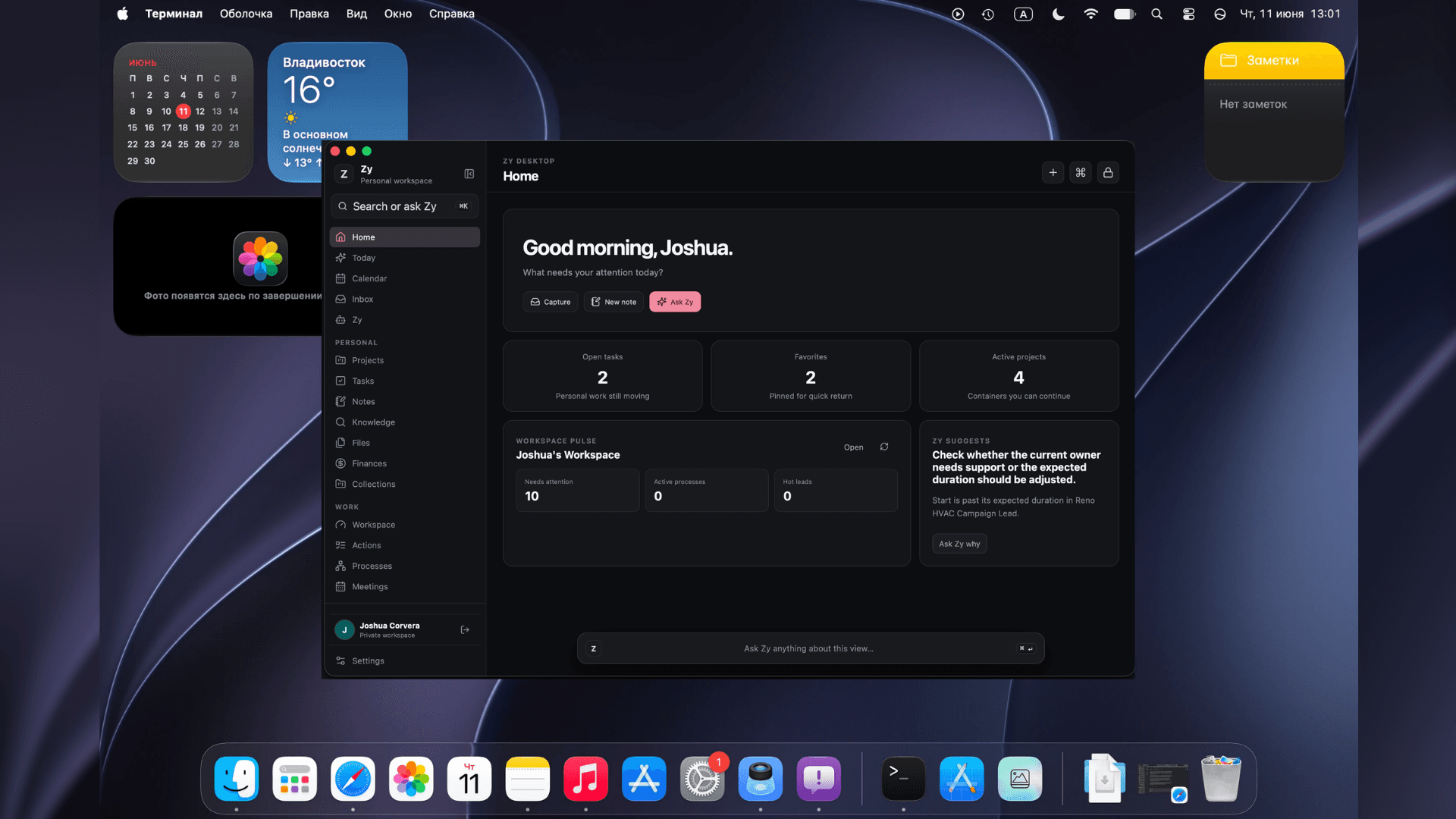
Task: Click the New note button
Action: [x=613, y=302]
